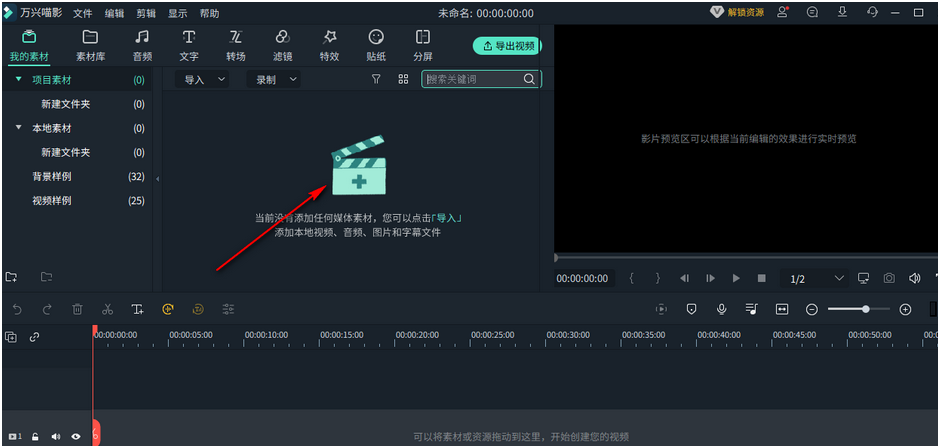Click the audio mixer music-list icon
Viewport: 938px width, 446px height.
pyautogui.click(x=752, y=309)
